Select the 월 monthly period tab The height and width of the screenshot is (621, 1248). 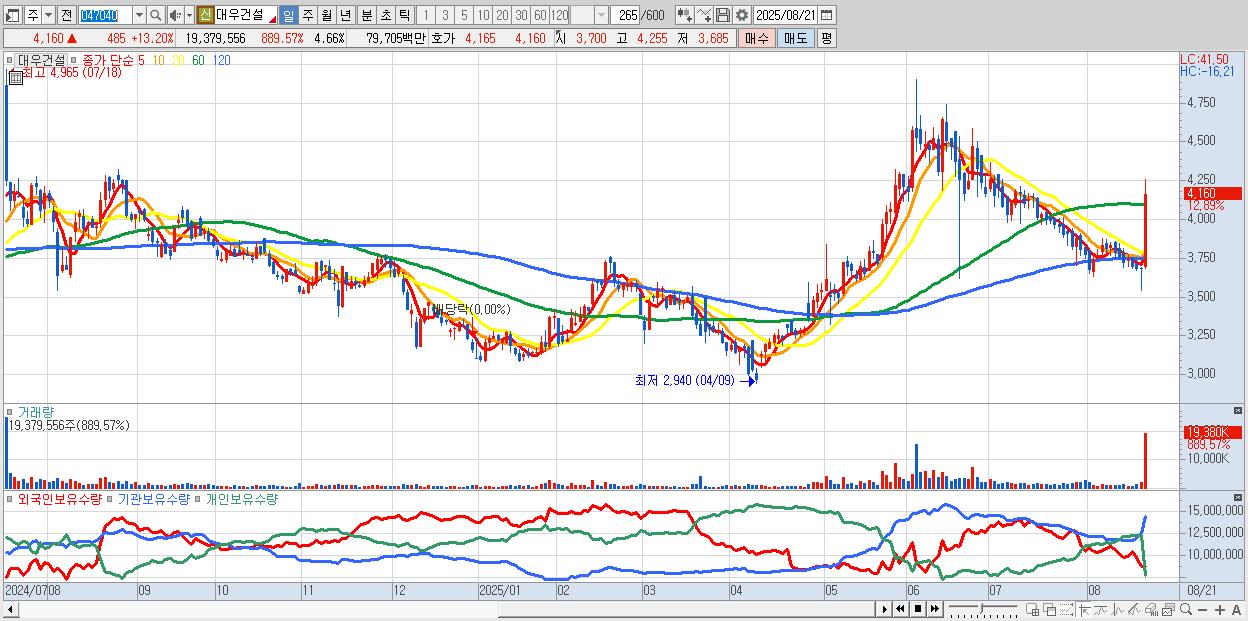pyautogui.click(x=326, y=15)
